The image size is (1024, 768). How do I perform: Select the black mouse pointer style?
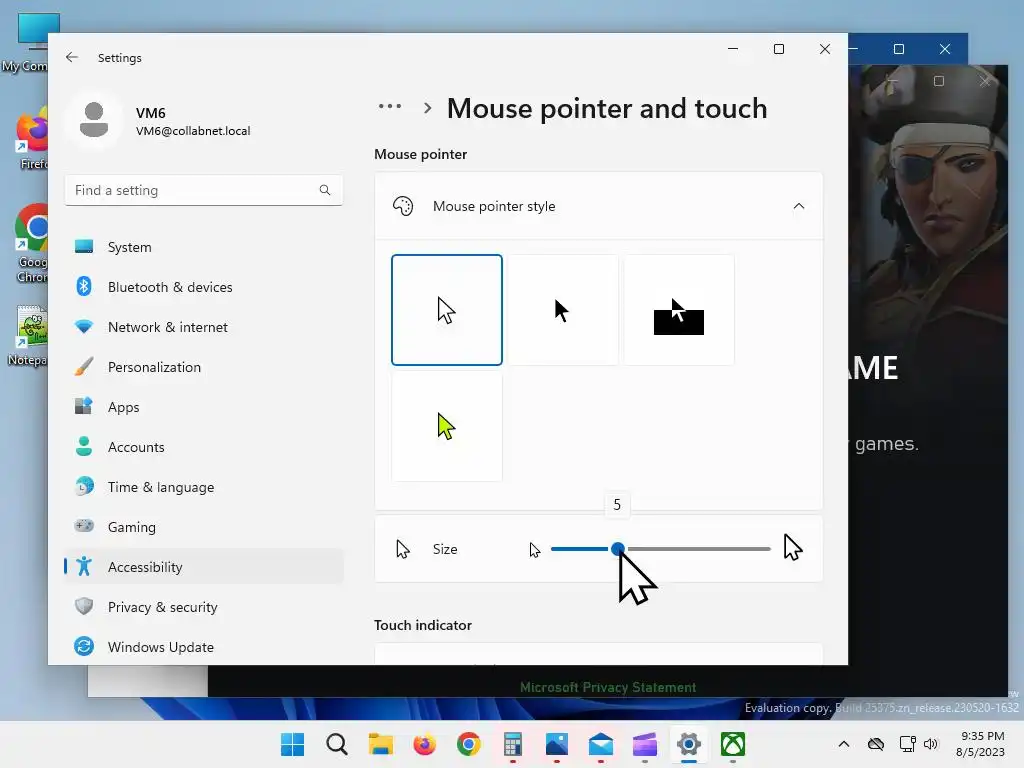[563, 310]
